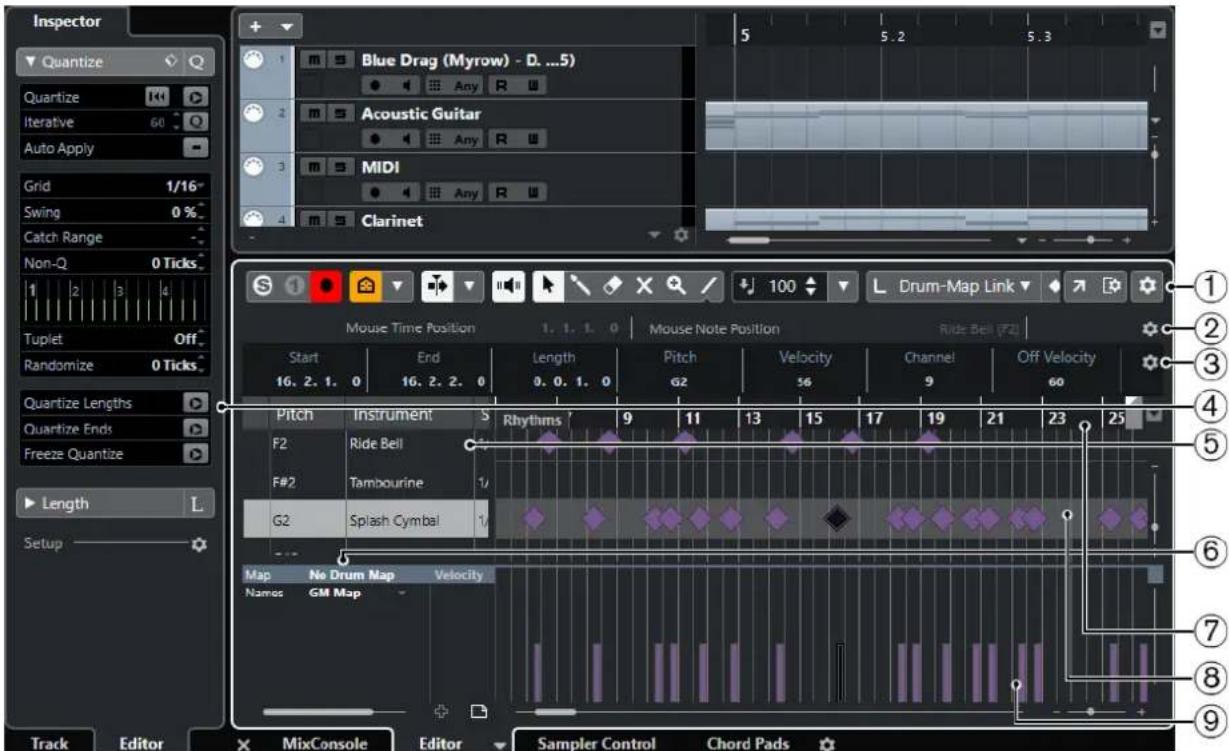Switch to the Editor tab under Inspector

point(141,742)
